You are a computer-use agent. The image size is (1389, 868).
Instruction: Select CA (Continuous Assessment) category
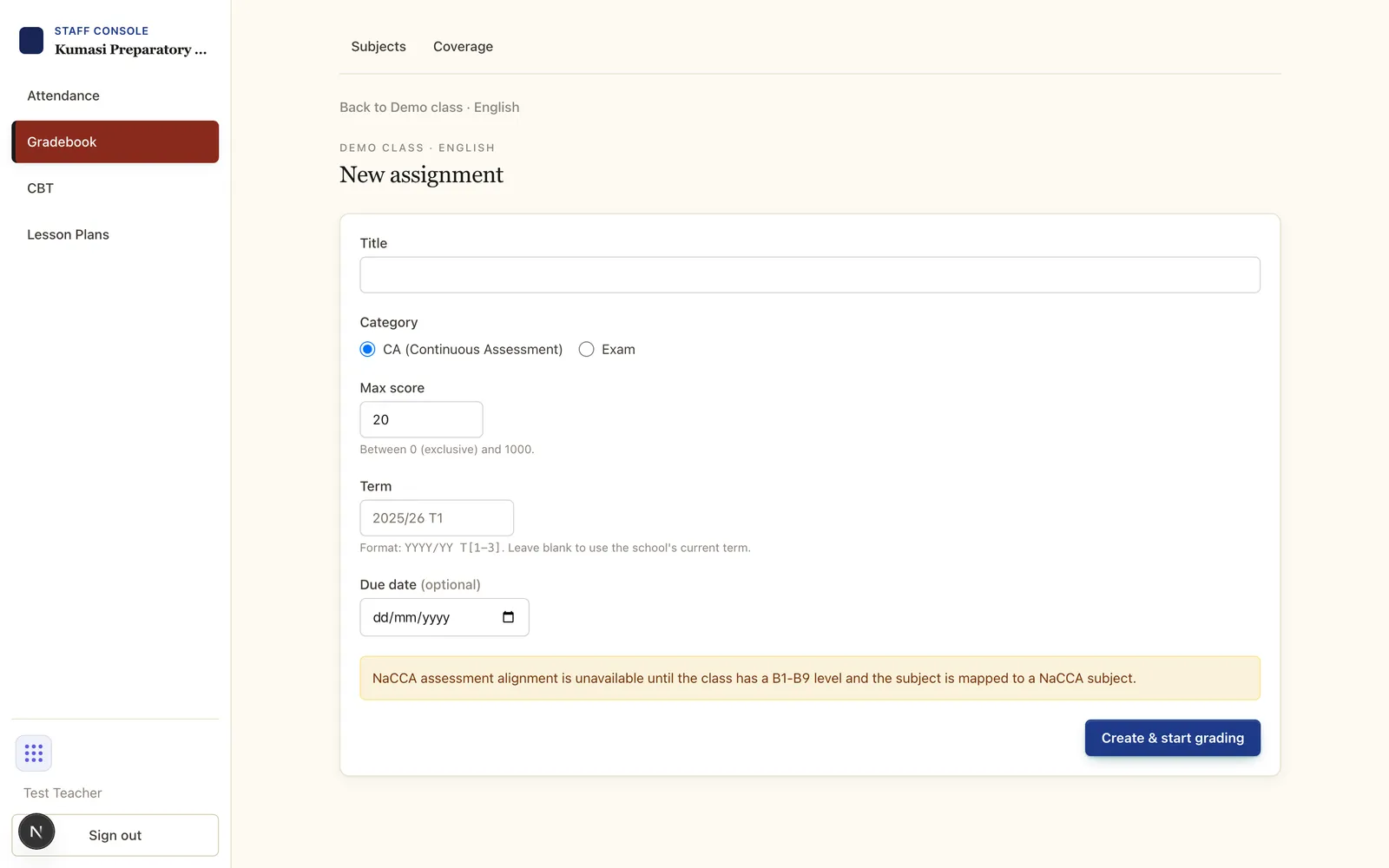pos(368,349)
